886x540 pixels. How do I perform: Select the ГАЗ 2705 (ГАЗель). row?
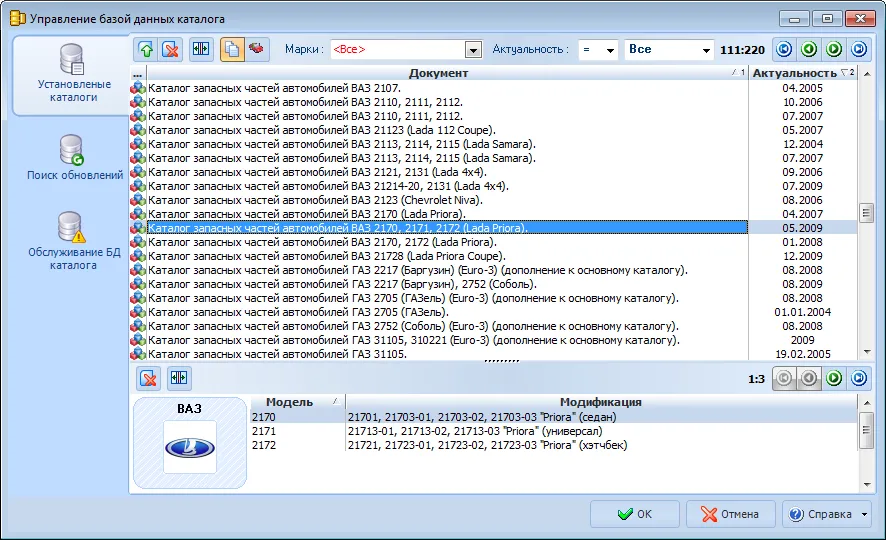448,312
